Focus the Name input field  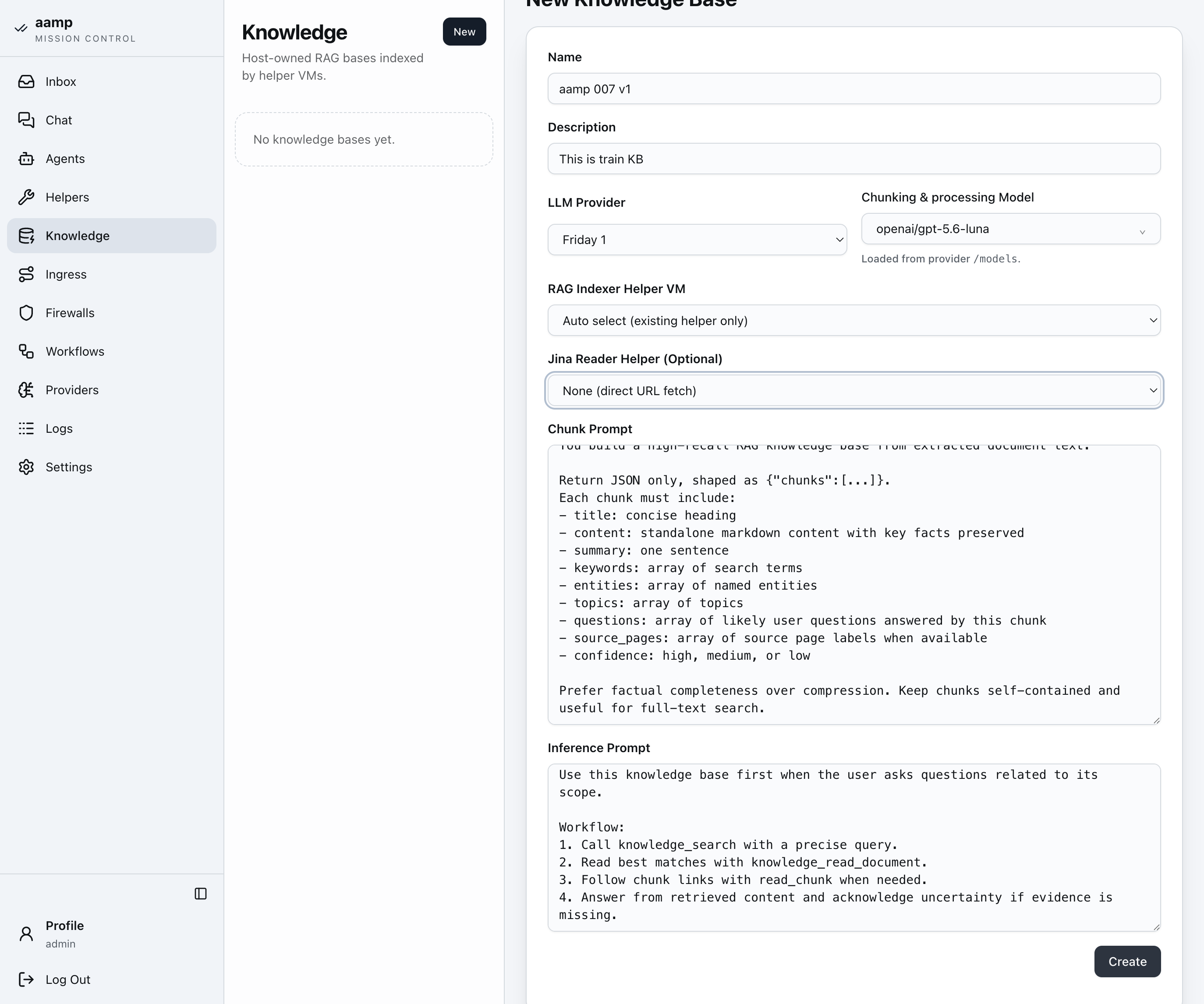(x=854, y=89)
